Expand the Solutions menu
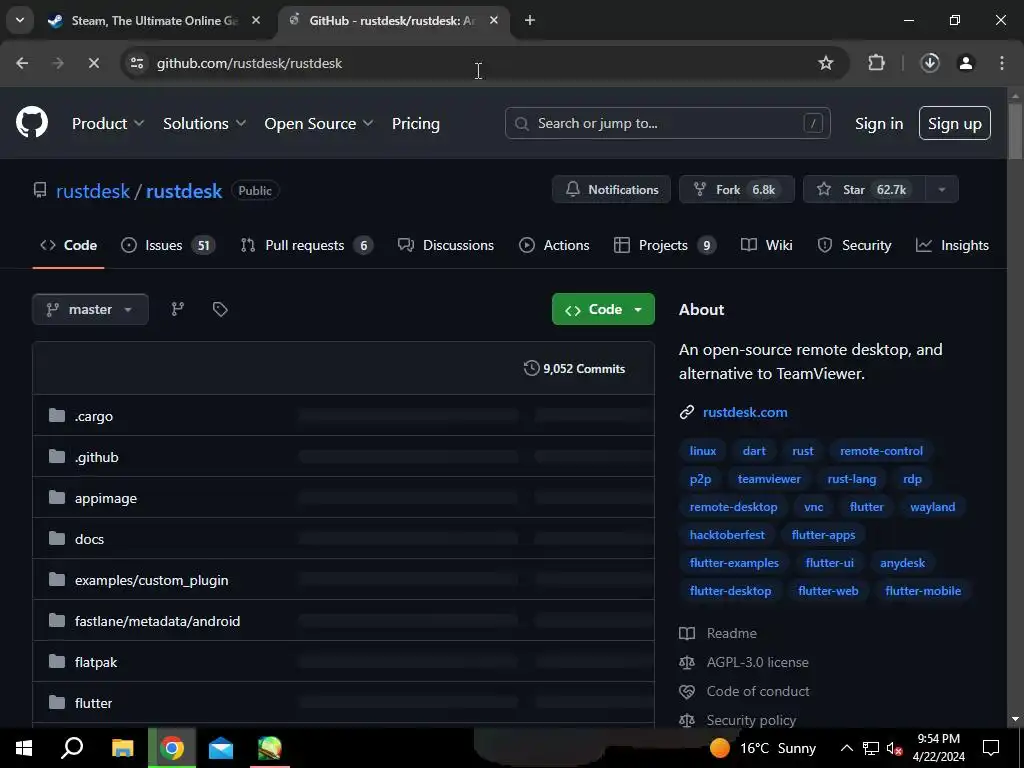 coord(204,123)
